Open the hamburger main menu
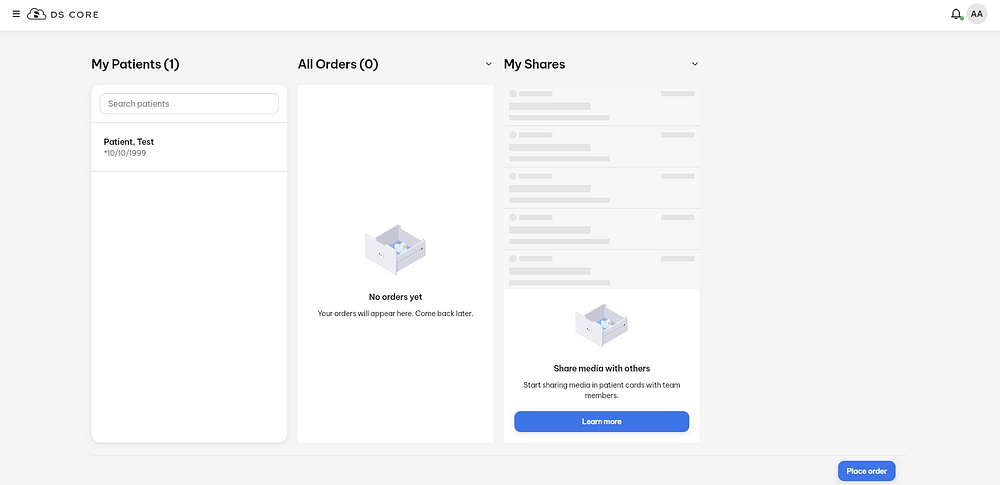This screenshot has width=1000, height=485. pyautogui.click(x=16, y=14)
